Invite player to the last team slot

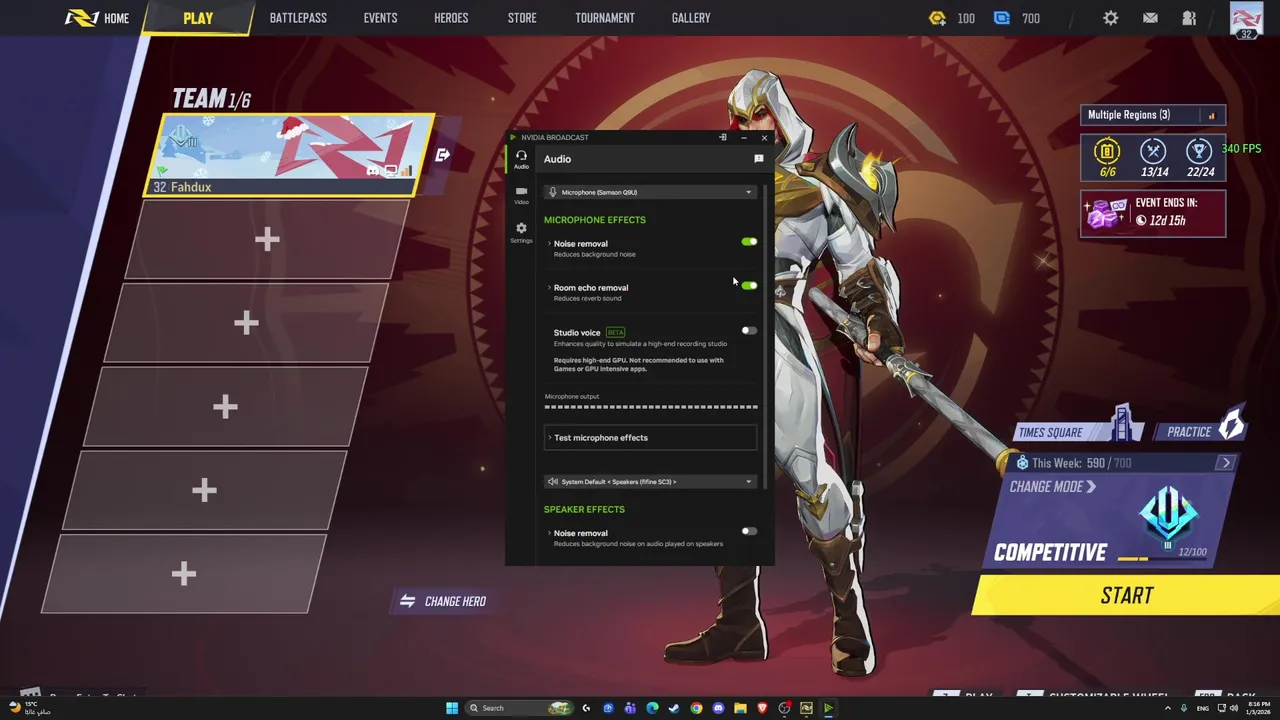pos(184,573)
